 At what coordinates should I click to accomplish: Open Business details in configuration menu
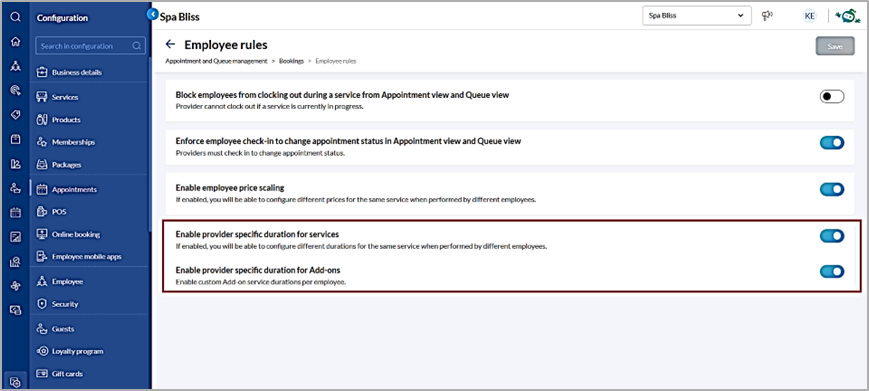pyautogui.click(x=76, y=73)
